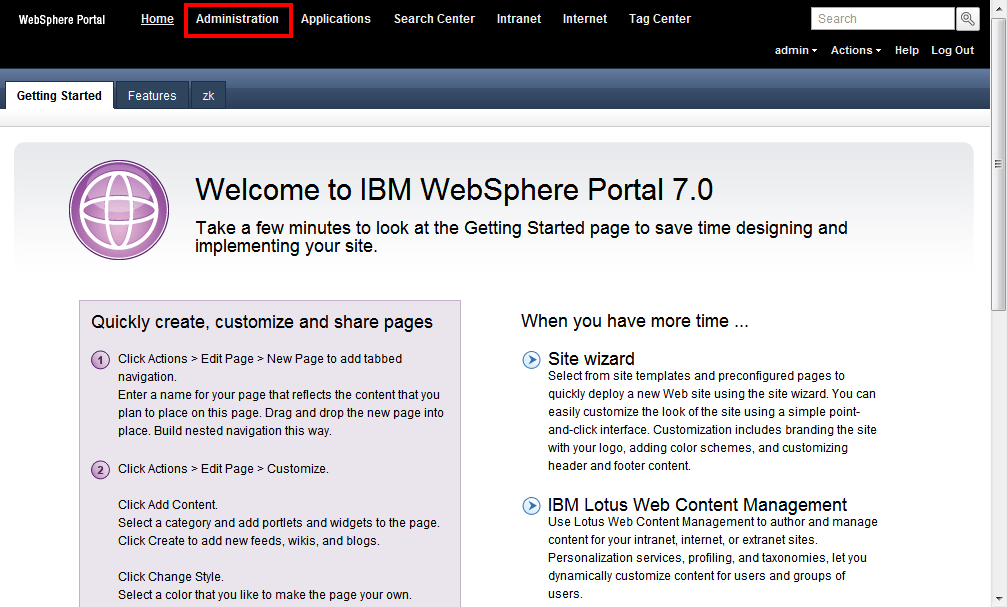Click the 'Click Add Content.' text

click(x=168, y=505)
